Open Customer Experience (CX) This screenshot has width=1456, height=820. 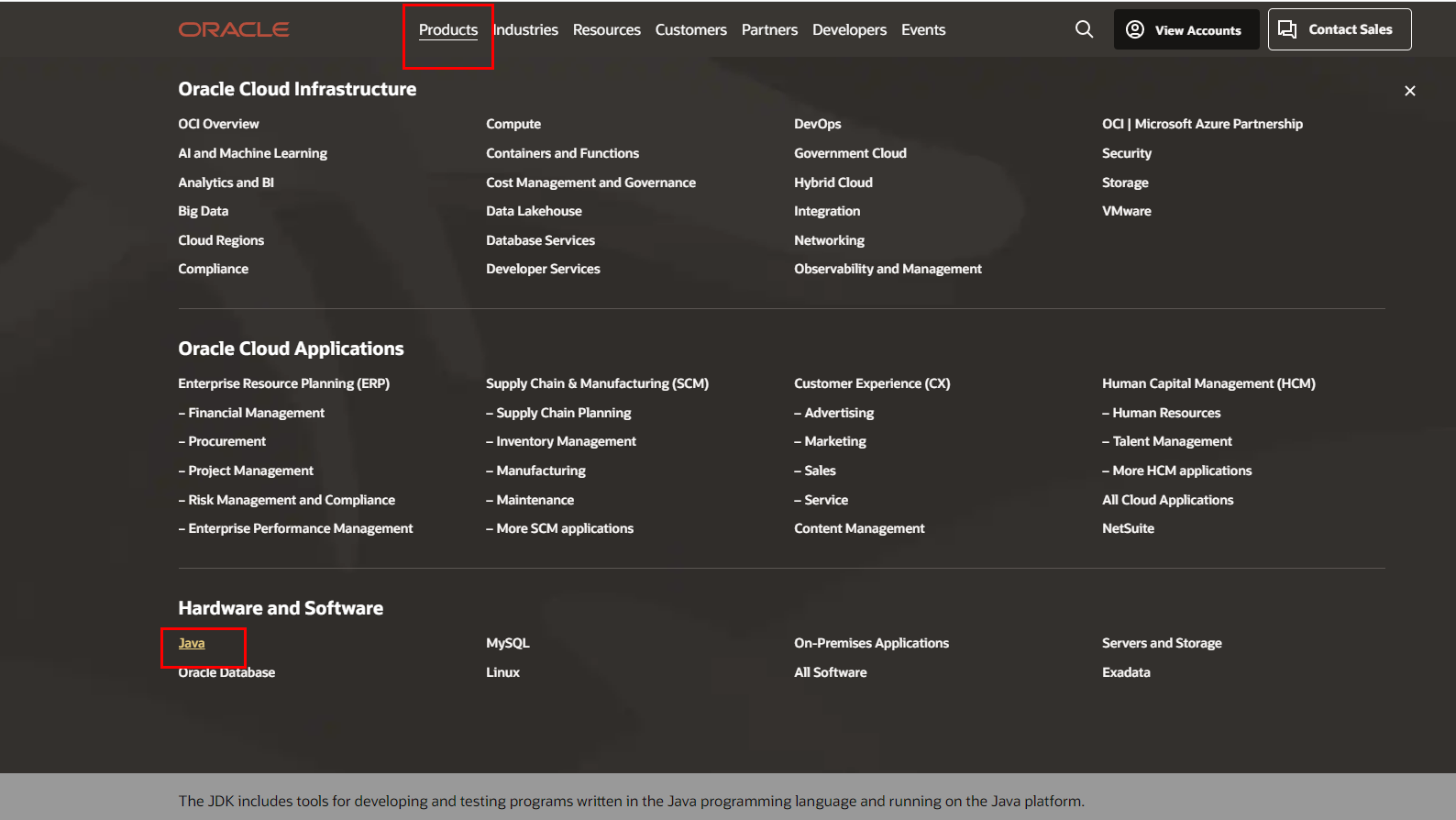tap(873, 383)
